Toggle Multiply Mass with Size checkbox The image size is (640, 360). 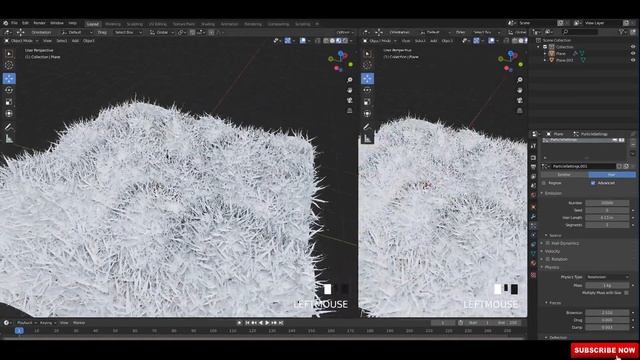626,293
